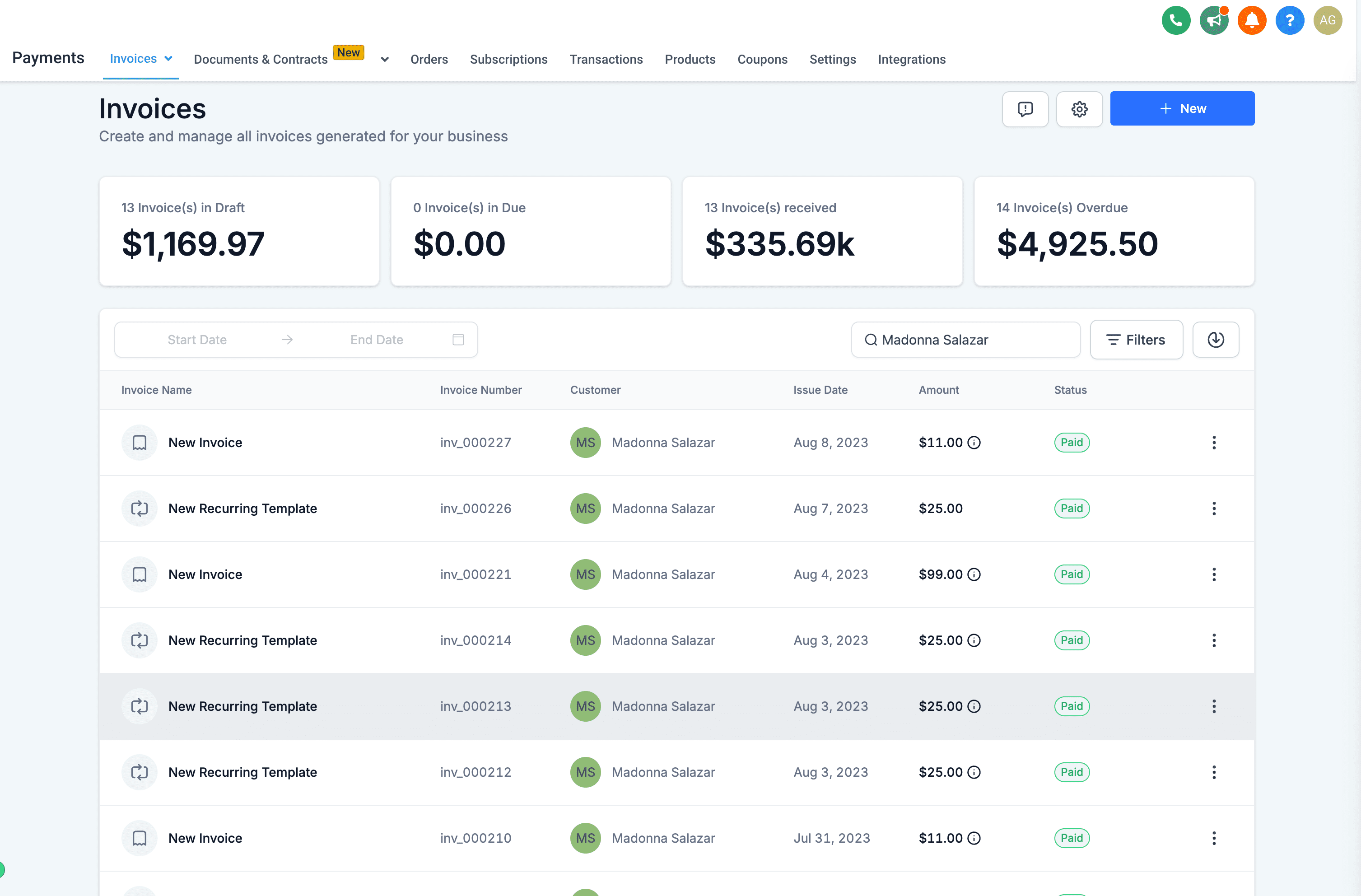Click the green phone dialer icon
Viewport: 1361px width, 896px height.
coord(1176,21)
